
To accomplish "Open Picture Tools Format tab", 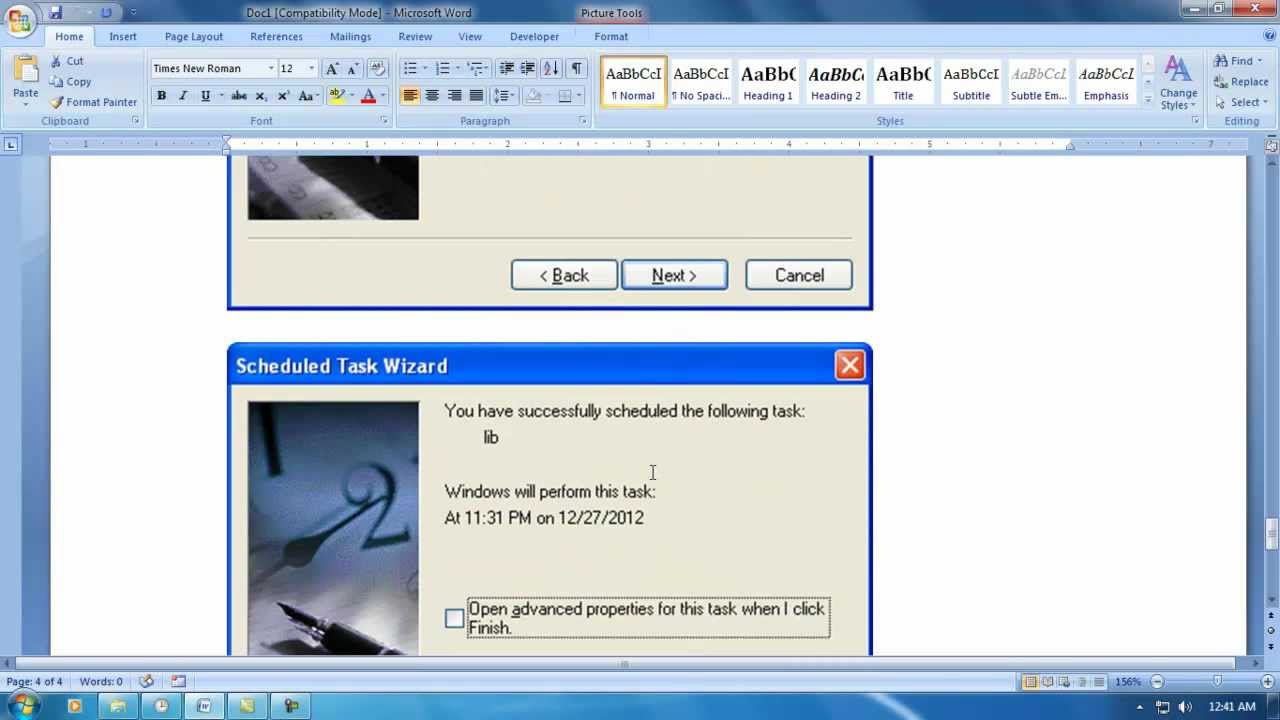I will [x=611, y=36].
